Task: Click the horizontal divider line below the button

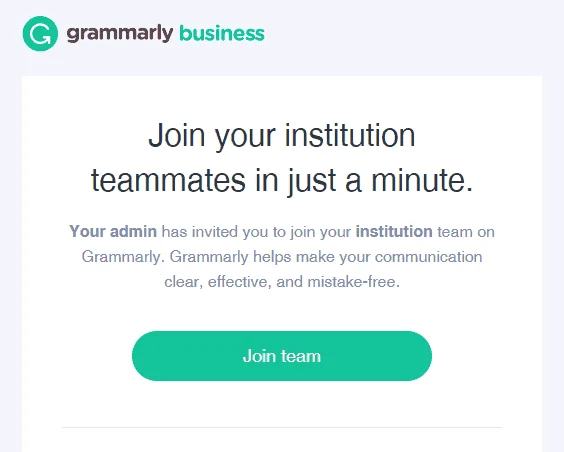Action: click(282, 428)
